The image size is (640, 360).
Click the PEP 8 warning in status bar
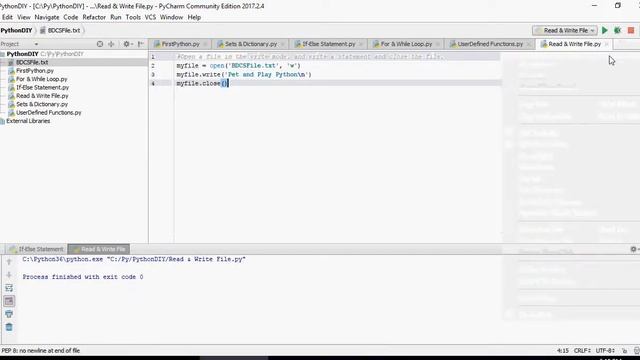pos(41,351)
